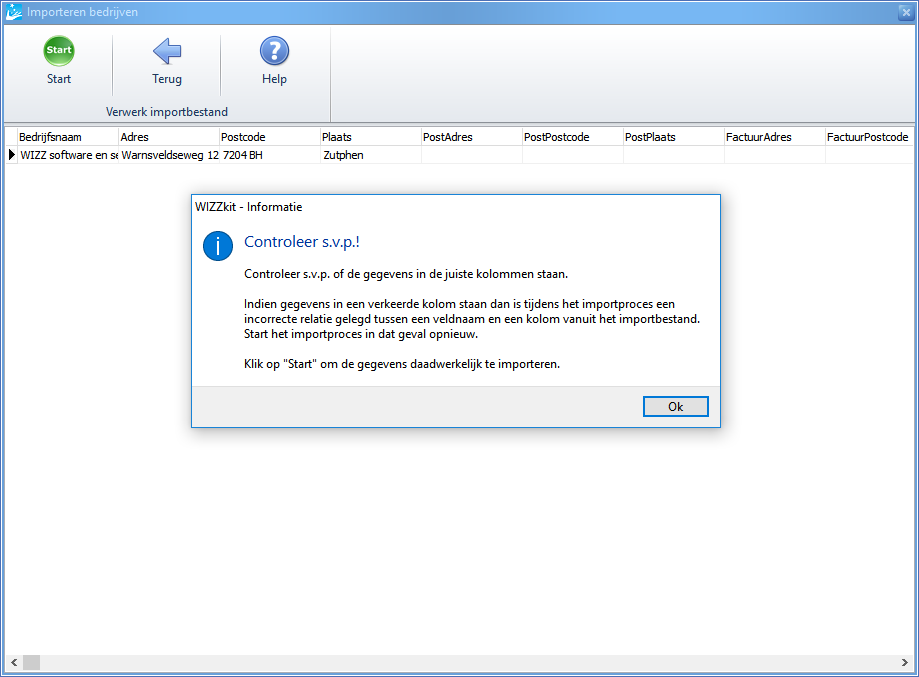This screenshot has width=919, height=677.
Task: Close the Importeren bedrijven window
Action: pos(905,12)
